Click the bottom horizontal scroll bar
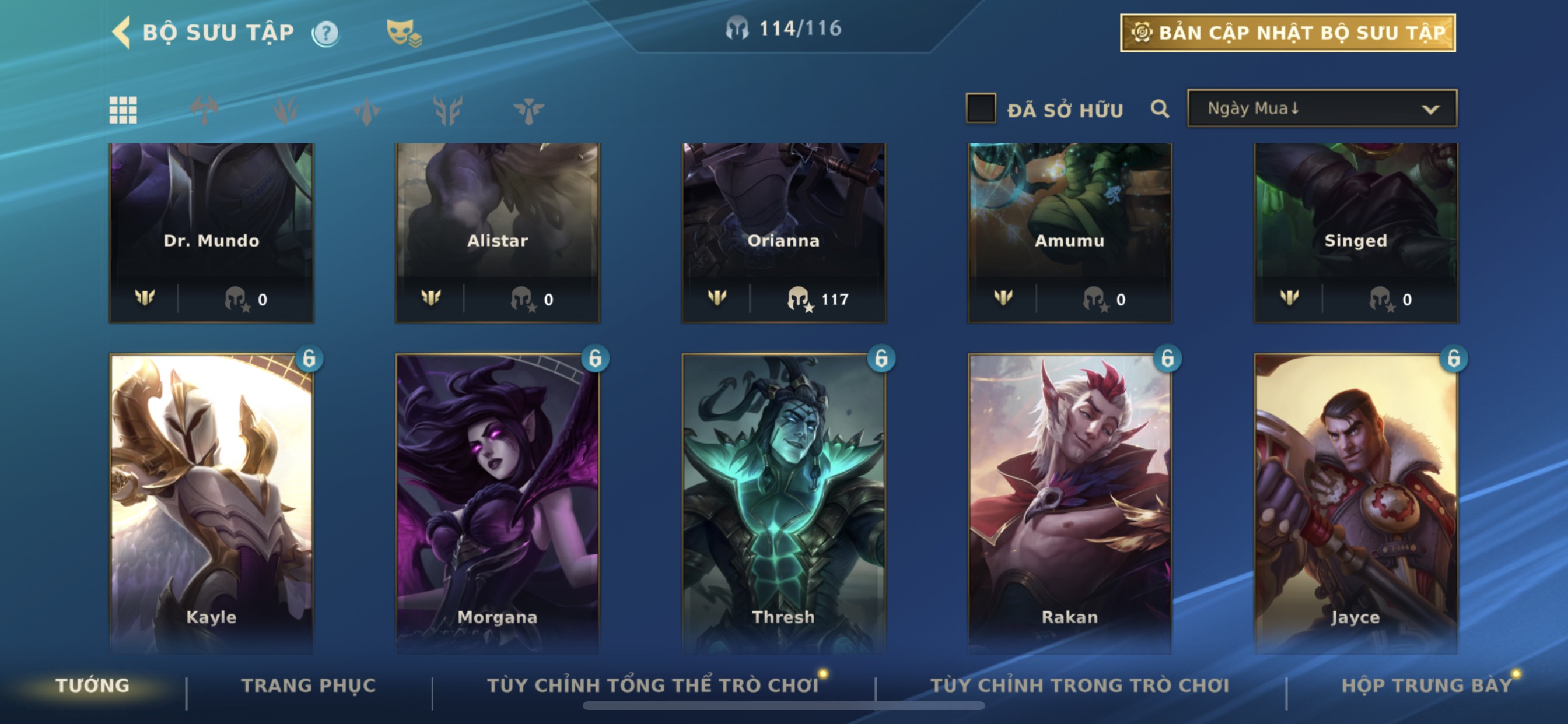The height and width of the screenshot is (724, 1568). point(783,706)
